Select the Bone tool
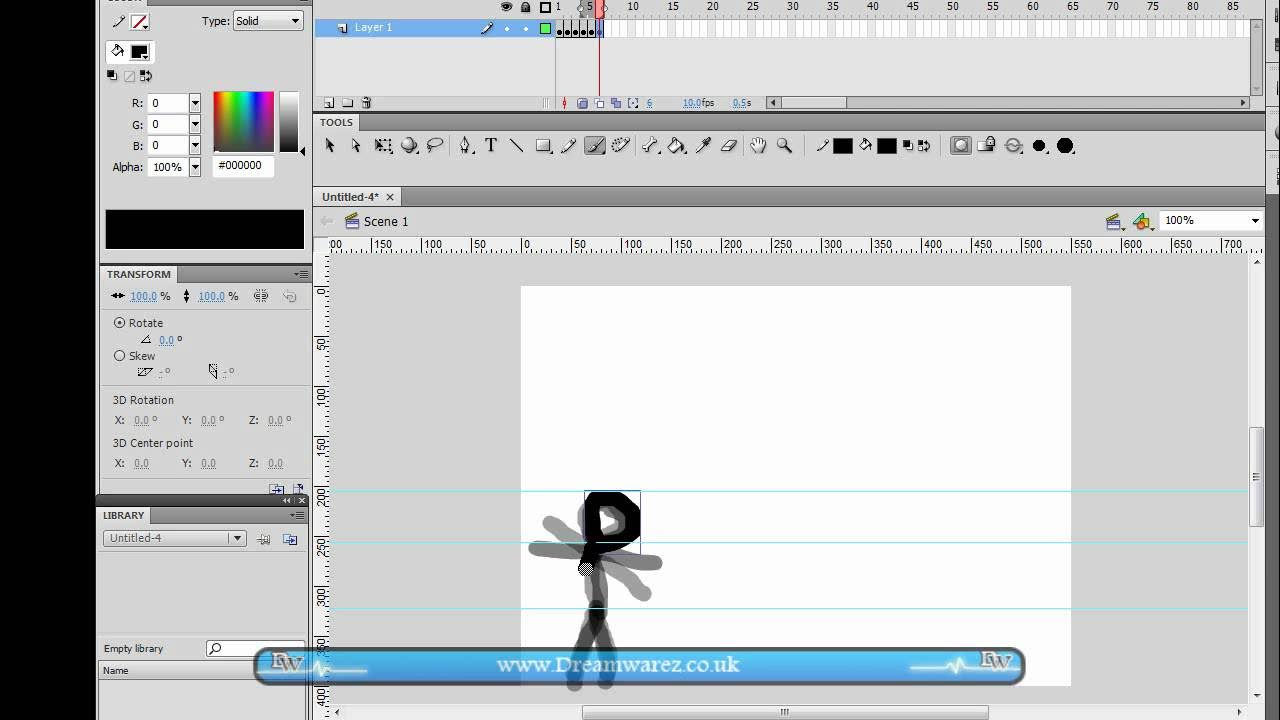Image resolution: width=1280 pixels, height=720 pixels. (x=650, y=146)
